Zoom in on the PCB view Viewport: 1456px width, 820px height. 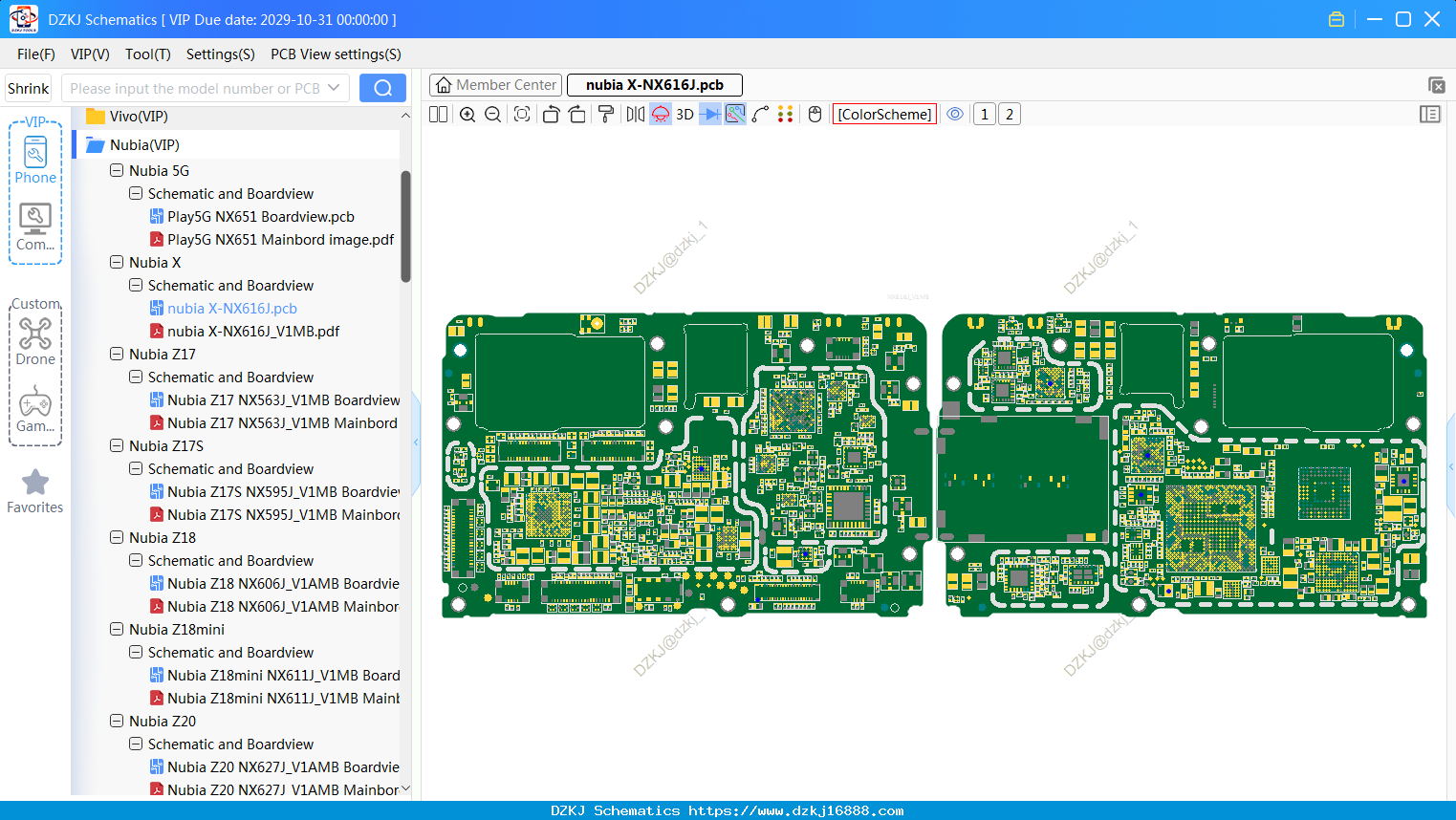pyautogui.click(x=467, y=115)
